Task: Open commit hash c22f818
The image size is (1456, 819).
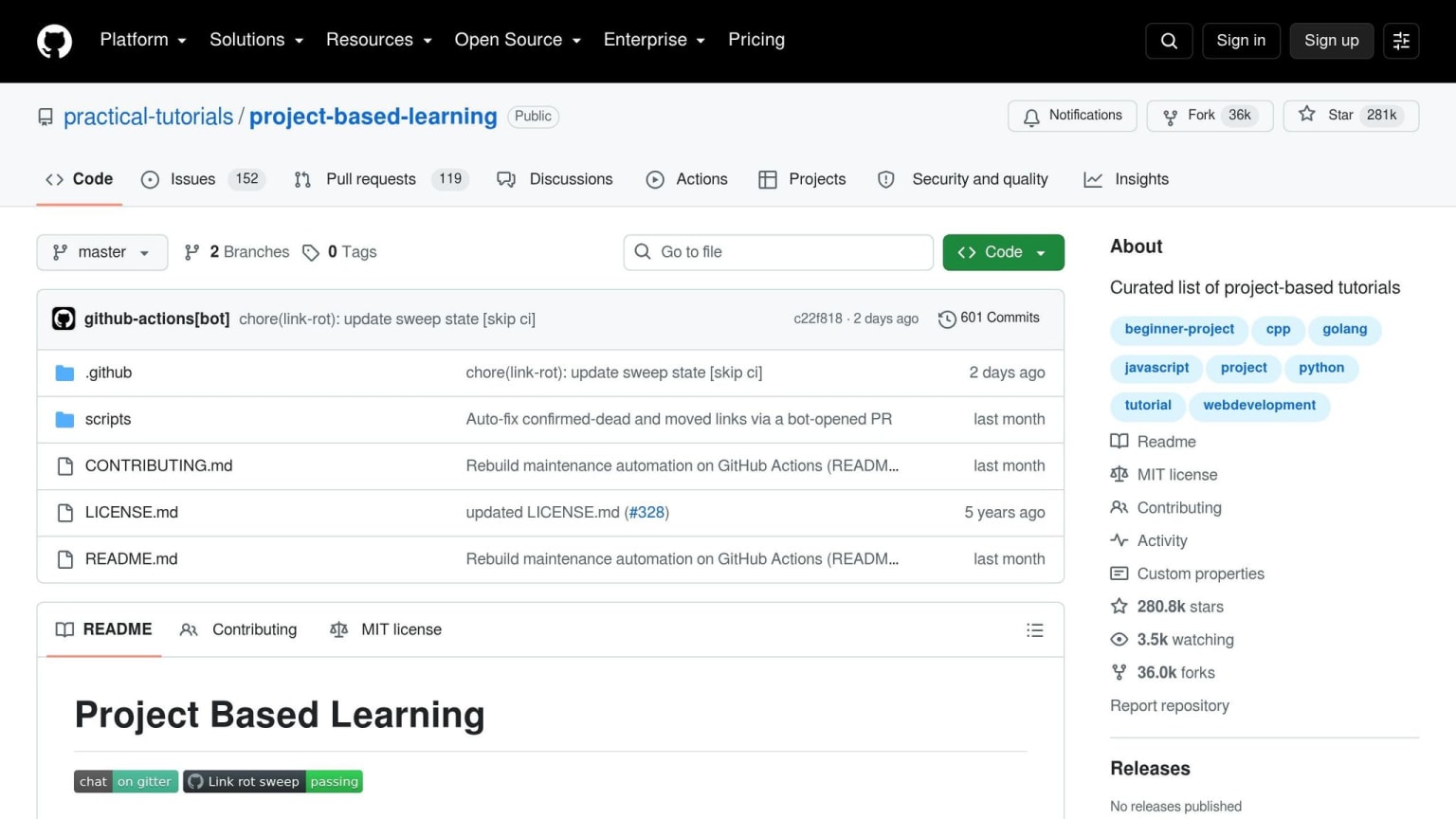Action: (818, 318)
